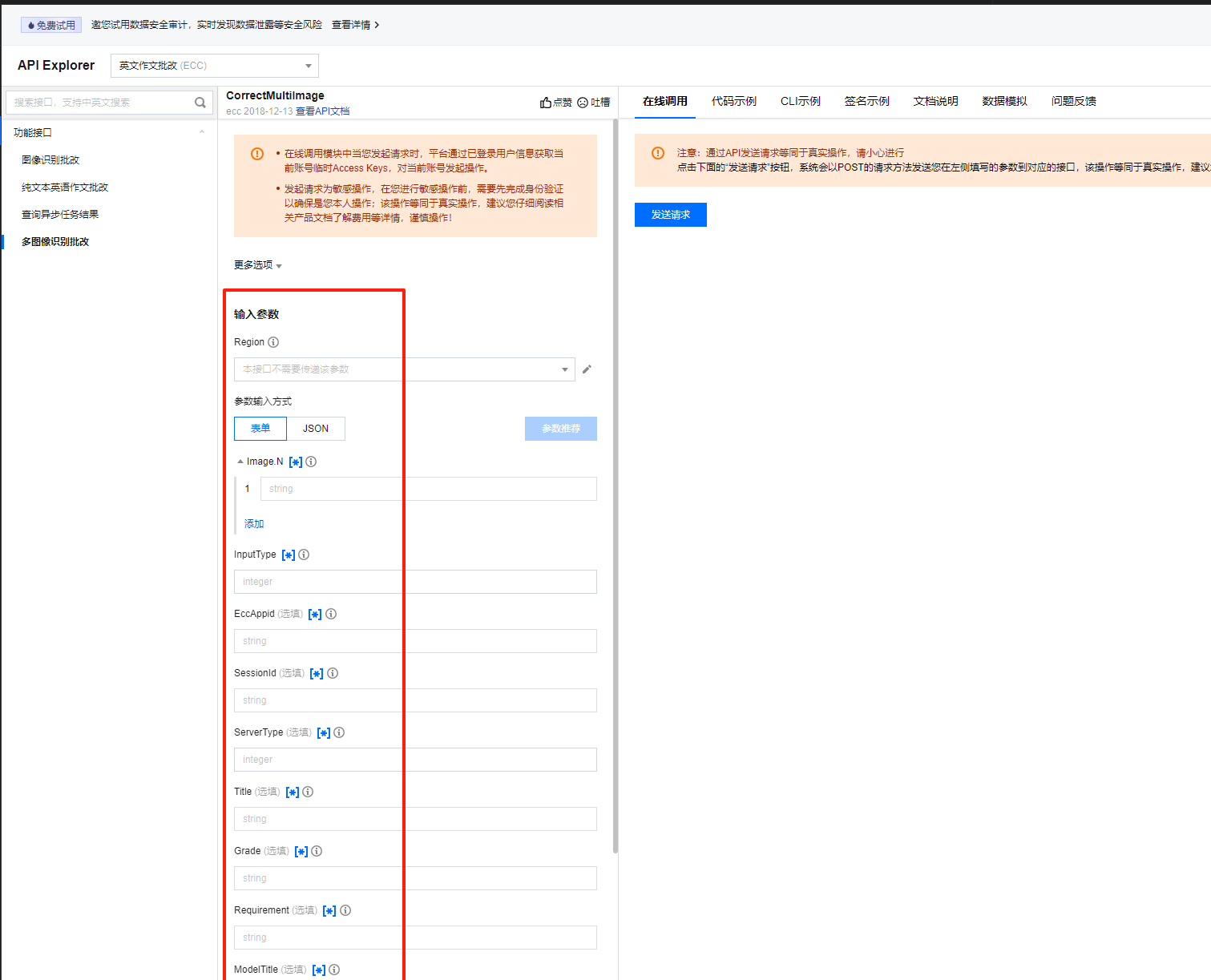Switch to the 签名示例 tab
The image size is (1211, 980).
point(867,101)
